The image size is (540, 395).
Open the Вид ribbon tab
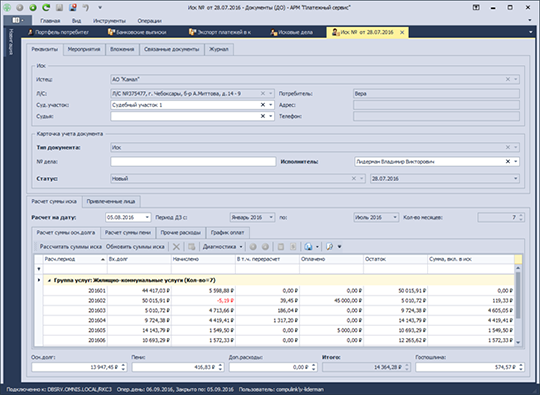pyautogui.click(x=76, y=21)
